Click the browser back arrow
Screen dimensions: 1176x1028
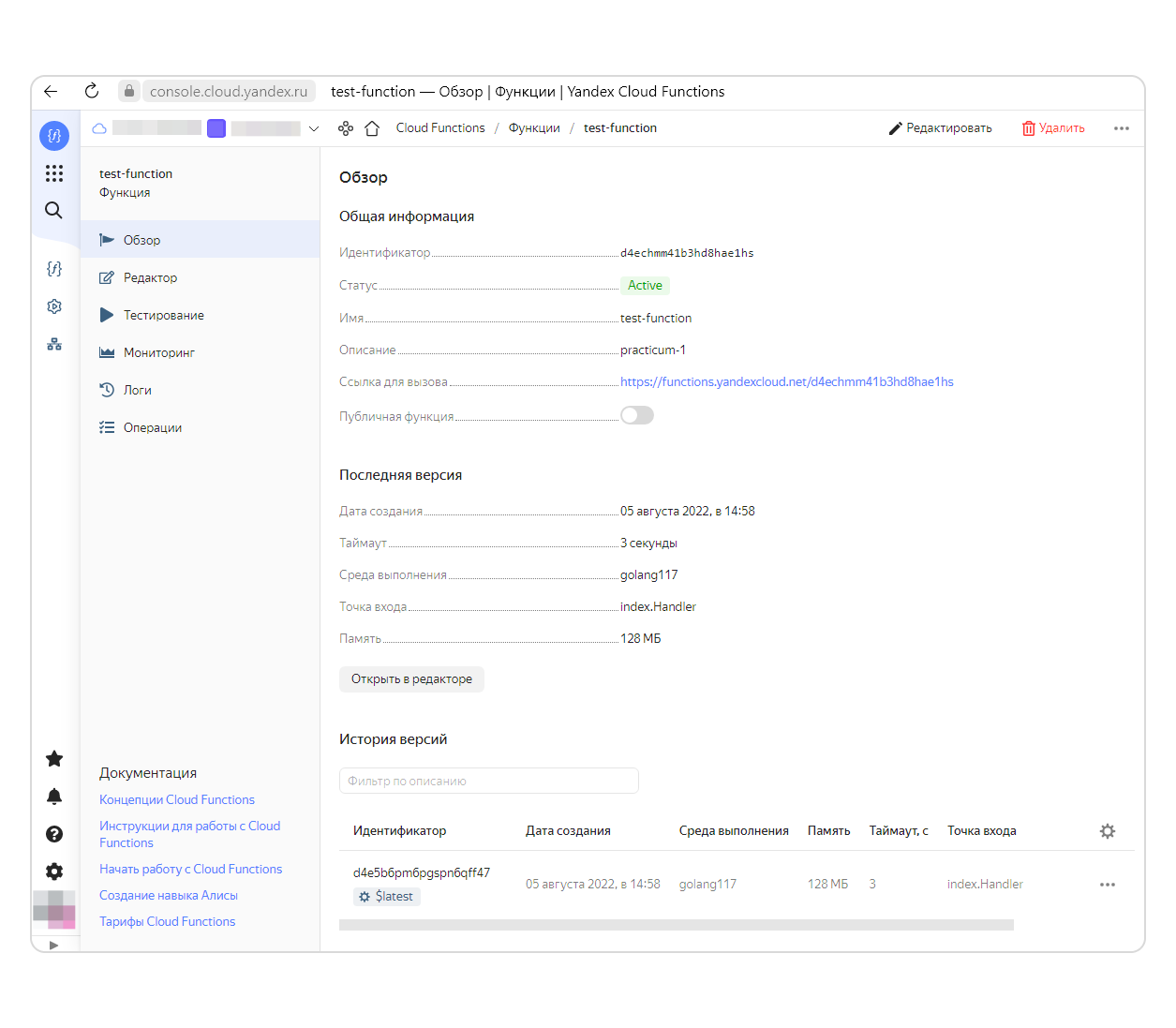(51, 91)
